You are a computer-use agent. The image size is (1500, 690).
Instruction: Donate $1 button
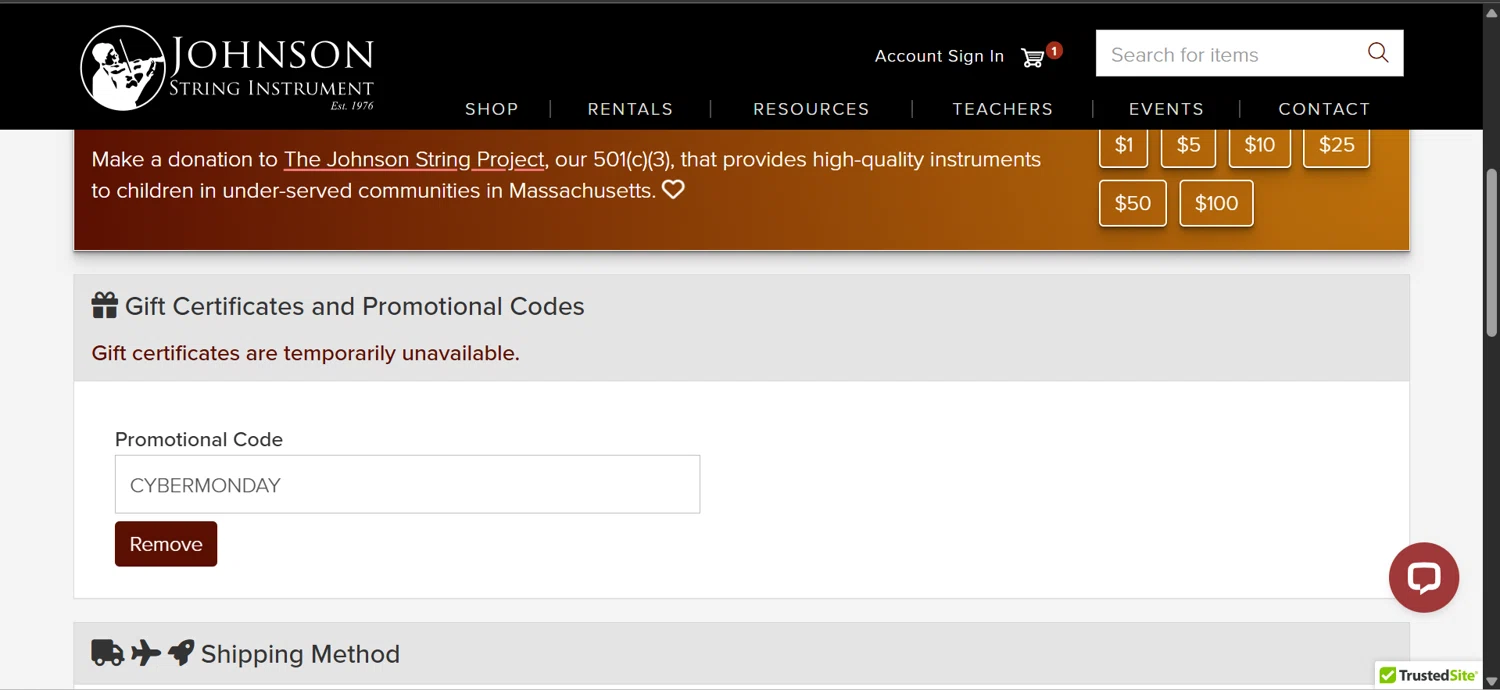point(1124,146)
